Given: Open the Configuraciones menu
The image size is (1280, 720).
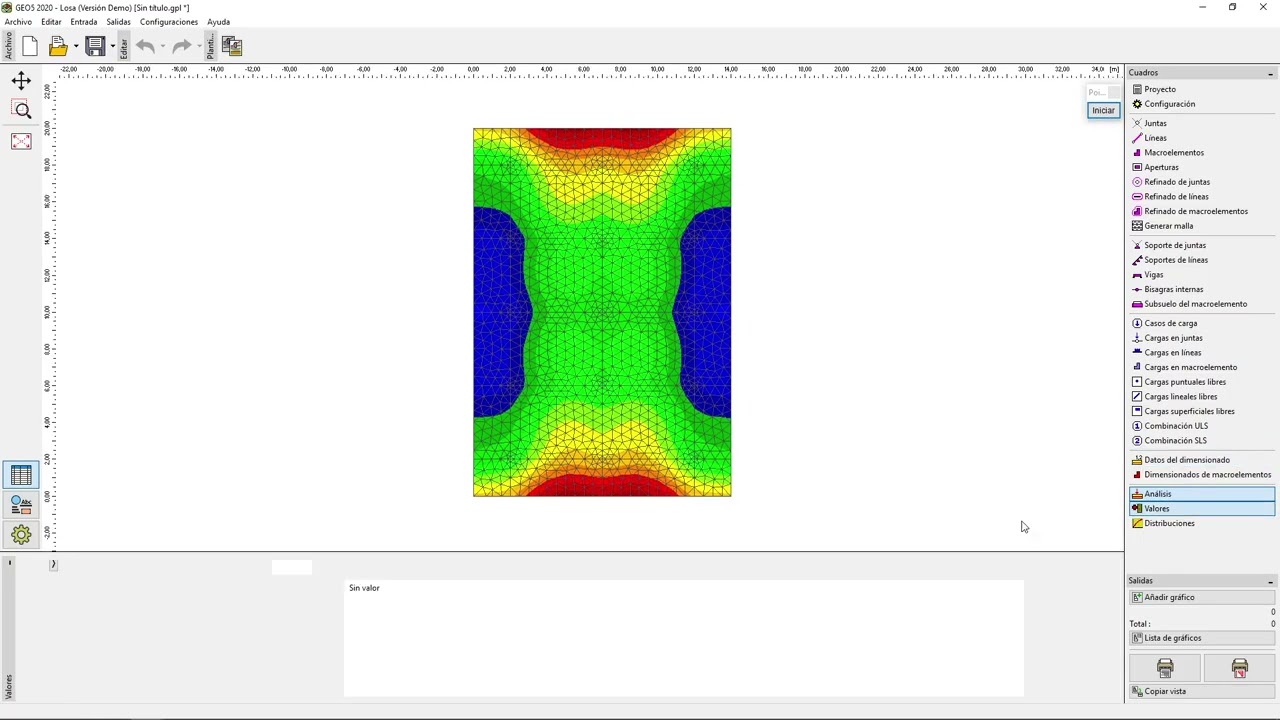Looking at the screenshot, I should click(169, 22).
